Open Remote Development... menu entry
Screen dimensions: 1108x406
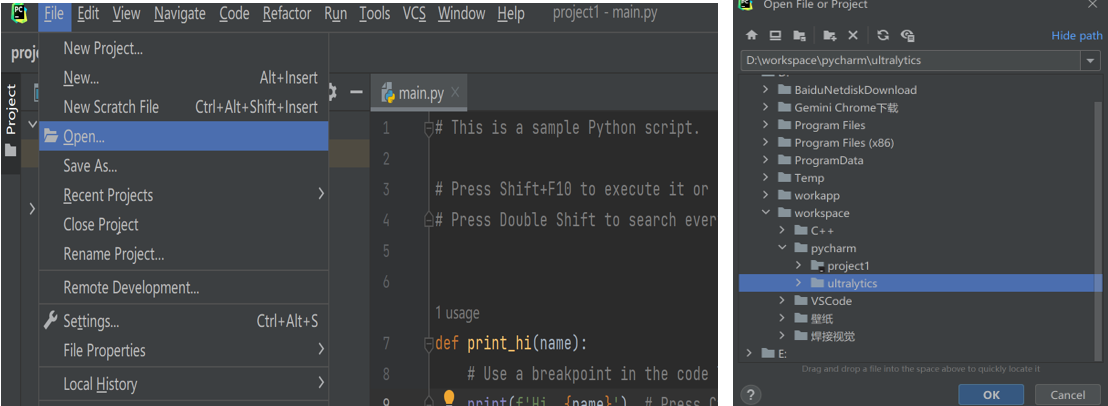tap(184, 287)
